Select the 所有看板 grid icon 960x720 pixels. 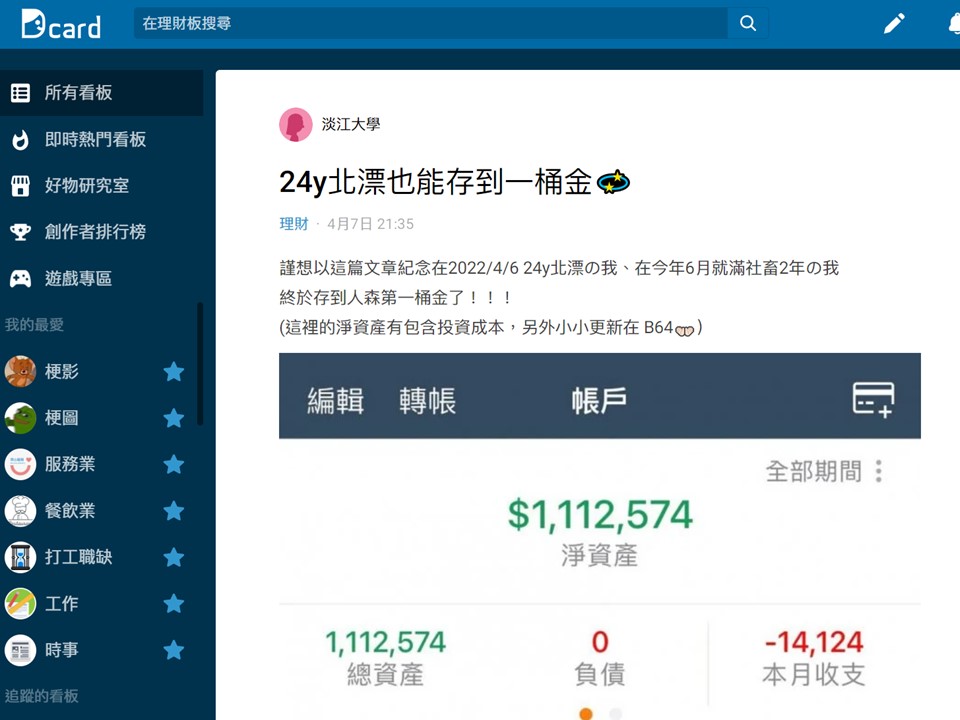click(22, 93)
